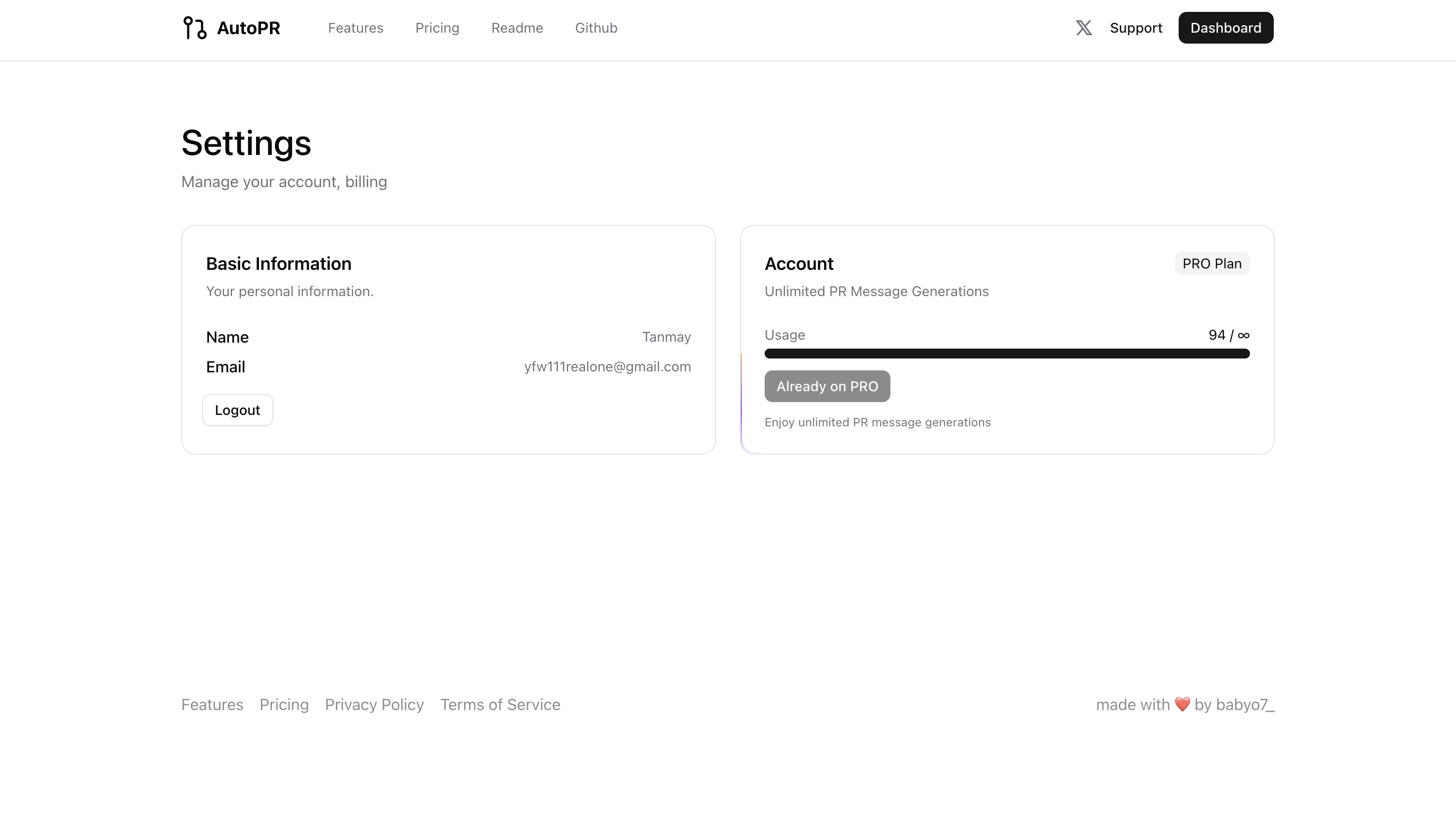Go to Pricing in the top navigation

point(437,28)
